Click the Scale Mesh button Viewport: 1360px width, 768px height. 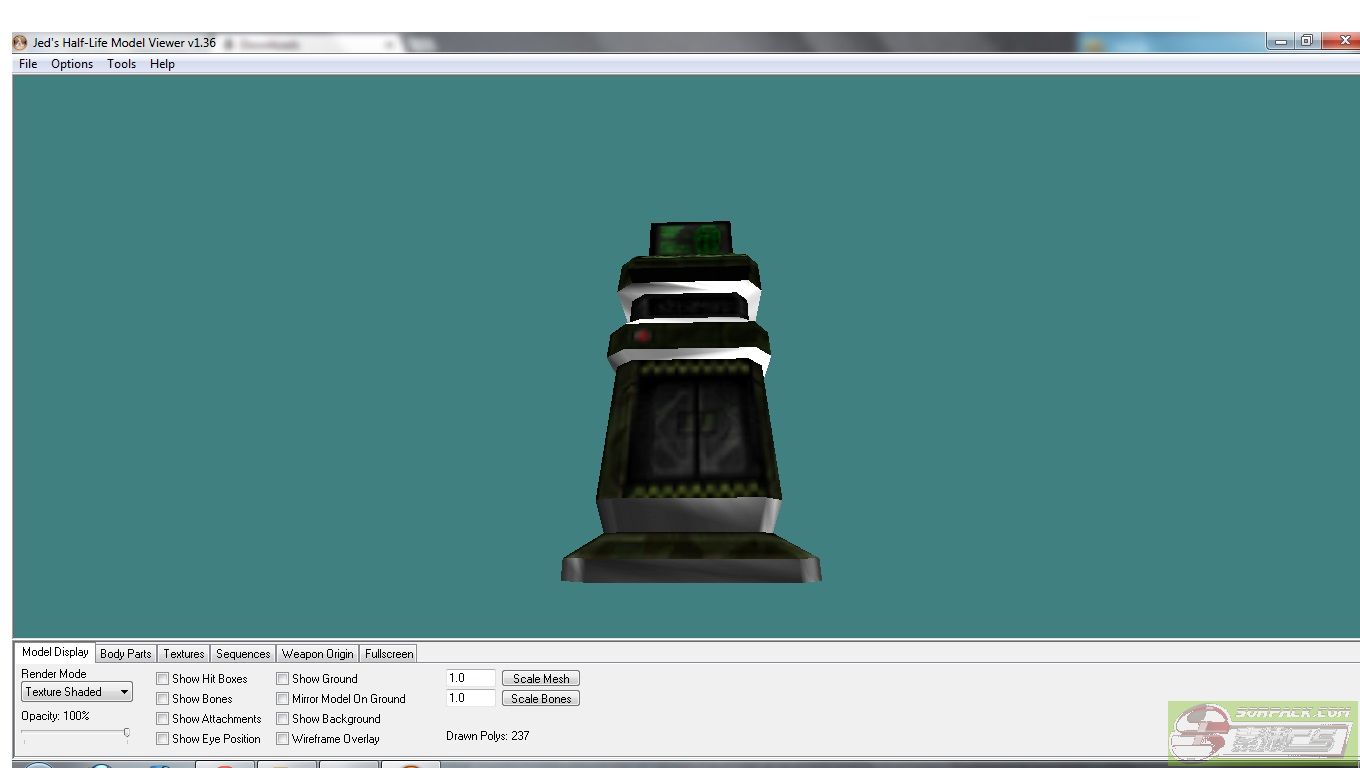[541, 679]
